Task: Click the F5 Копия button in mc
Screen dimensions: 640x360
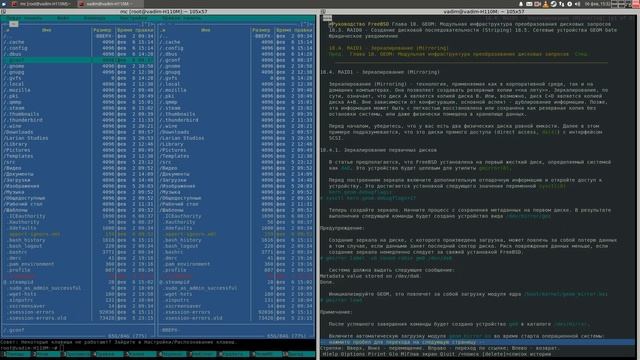Action: 142,354
